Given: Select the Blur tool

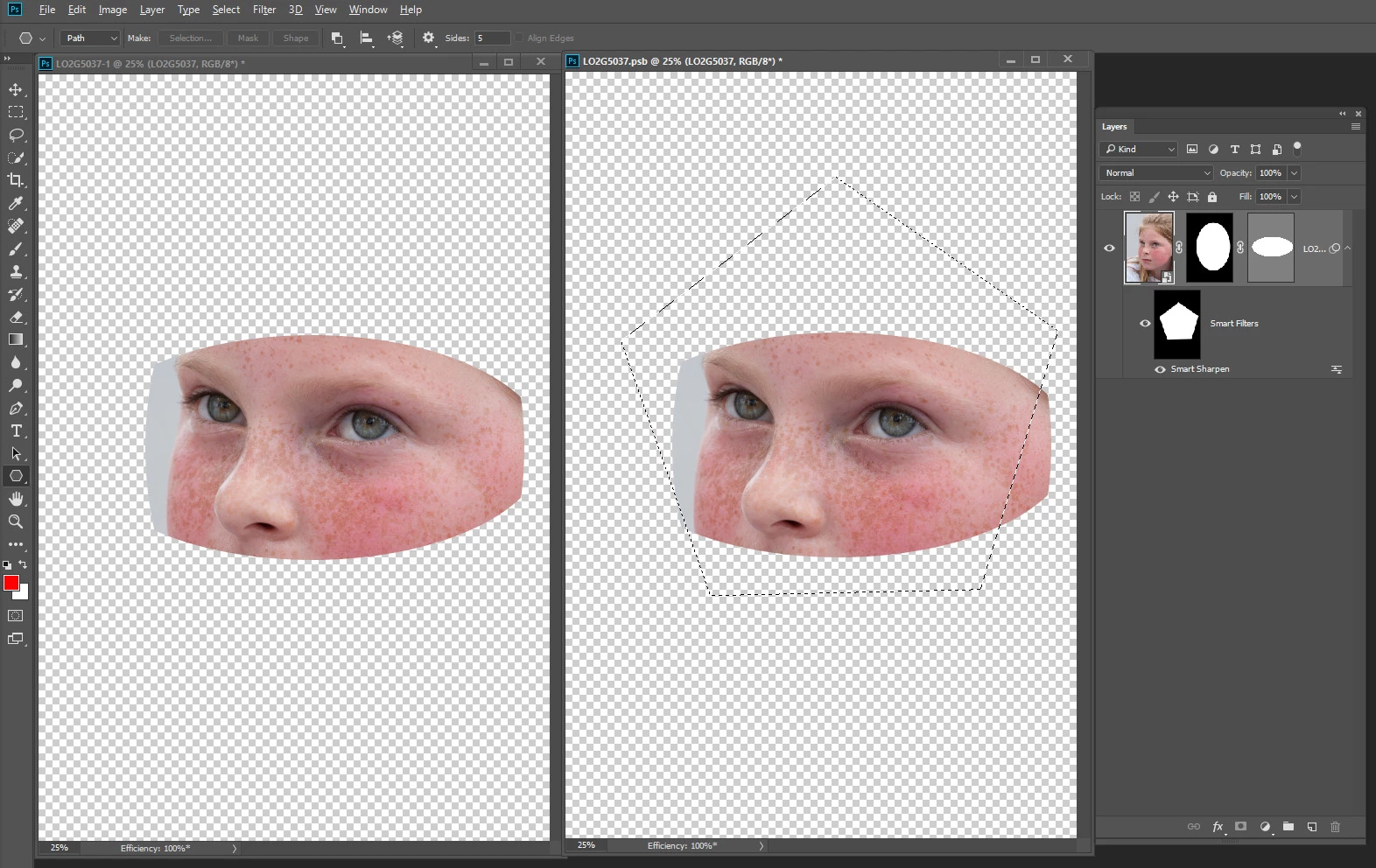Looking at the screenshot, I should [16, 362].
